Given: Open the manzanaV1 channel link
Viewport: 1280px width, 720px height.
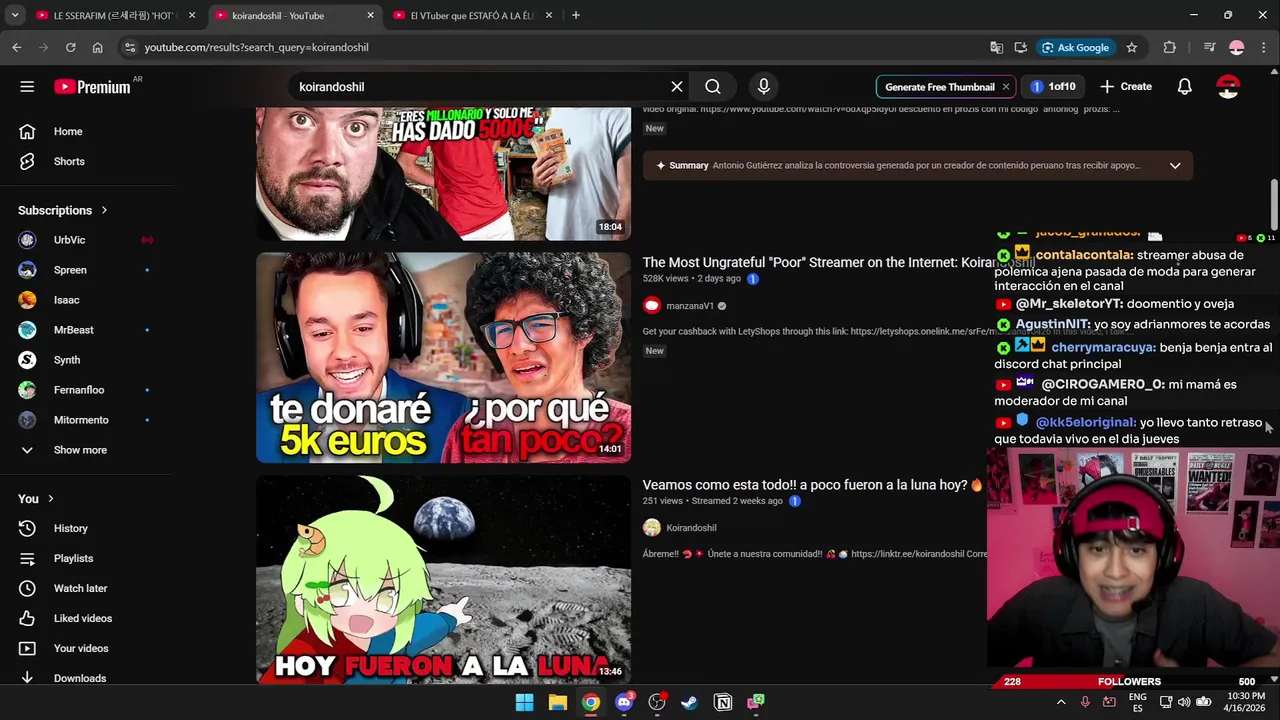Looking at the screenshot, I should coord(690,306).
